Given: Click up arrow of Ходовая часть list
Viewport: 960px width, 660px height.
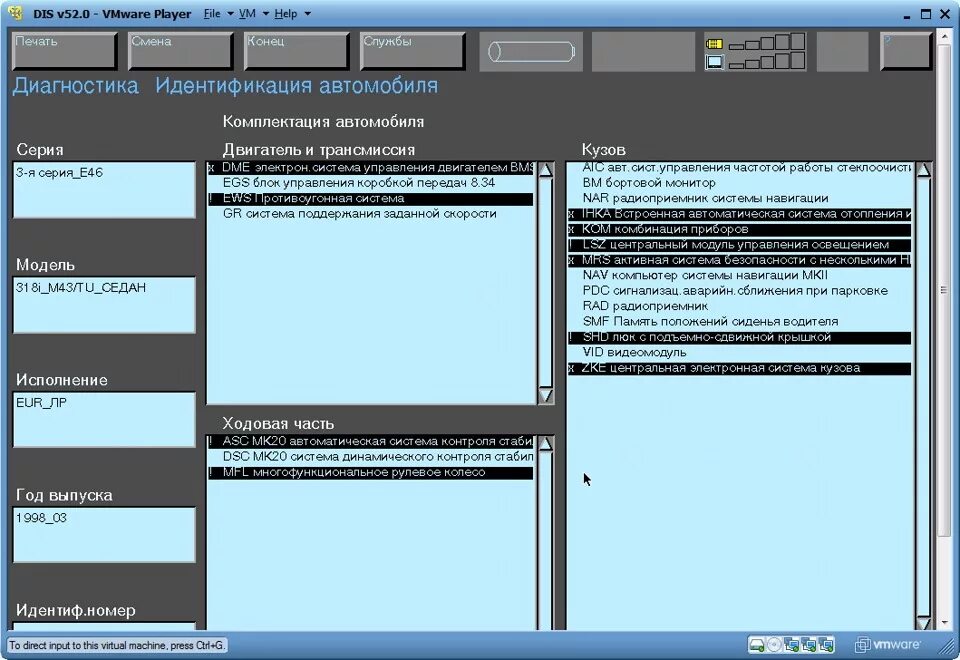Looking at the screenshot, I should point(545,443).
